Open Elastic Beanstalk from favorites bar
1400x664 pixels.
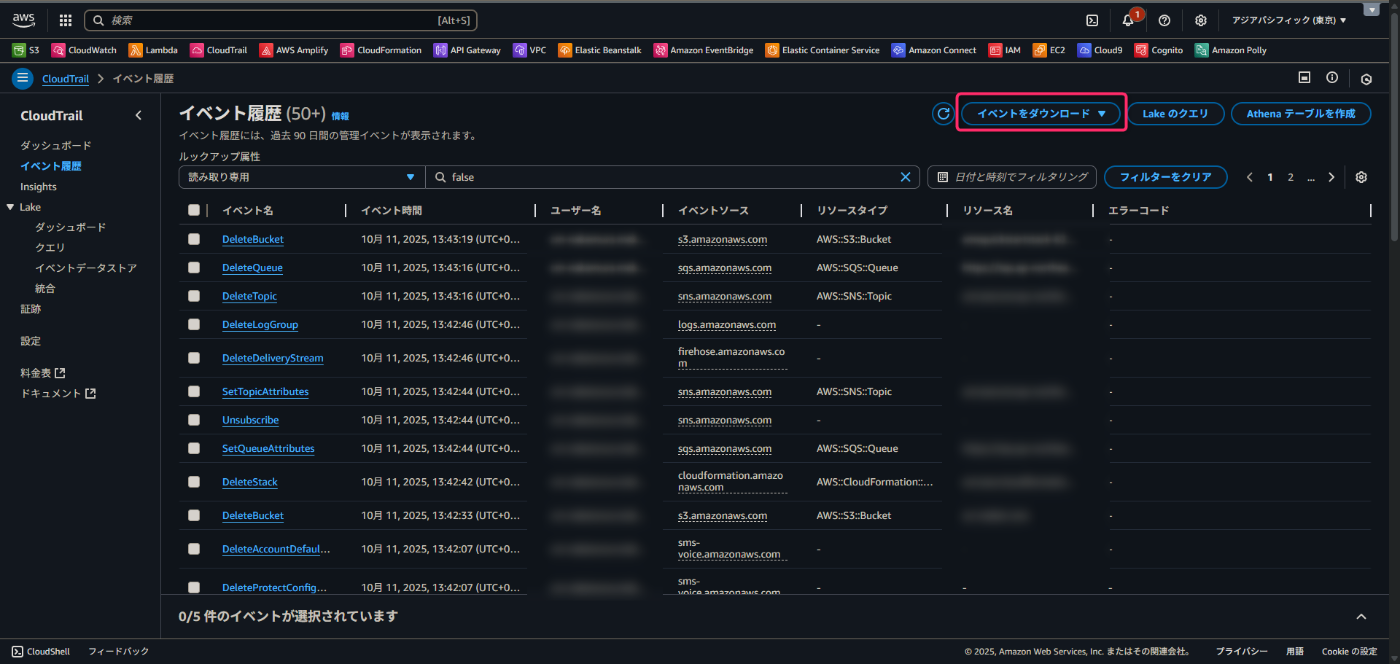coord(599,50)
